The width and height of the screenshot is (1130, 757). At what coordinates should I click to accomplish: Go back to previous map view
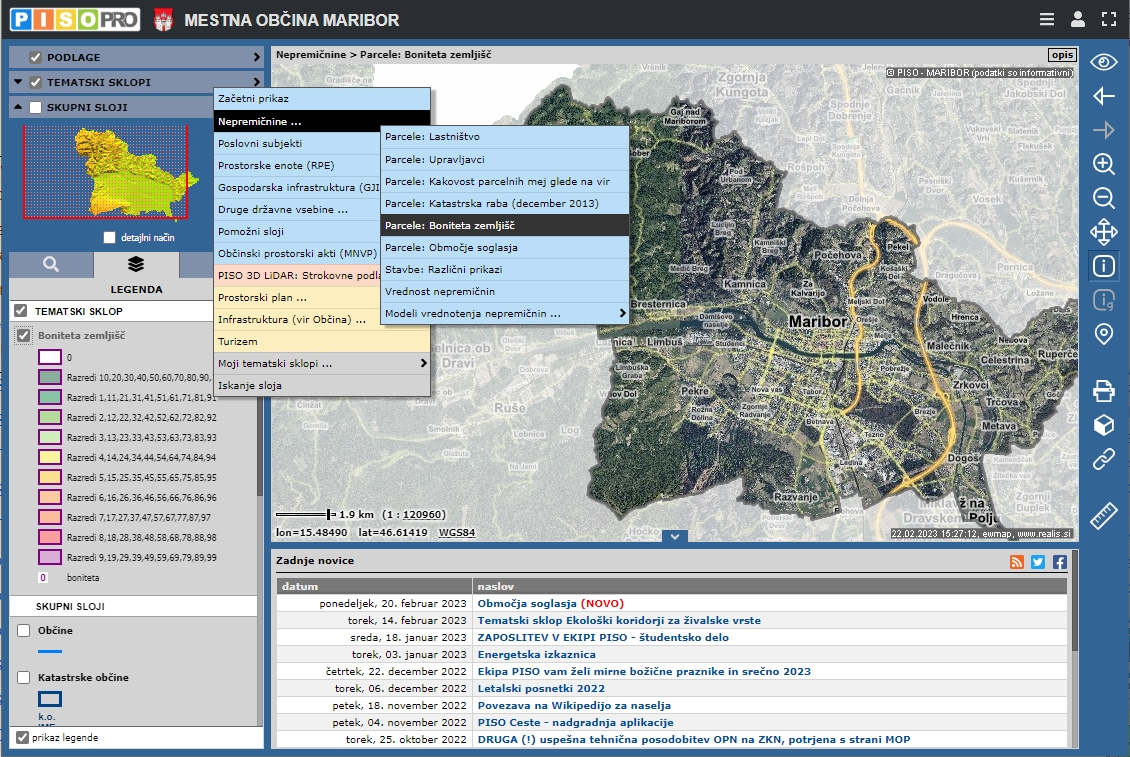click(x=1103, y=96)
